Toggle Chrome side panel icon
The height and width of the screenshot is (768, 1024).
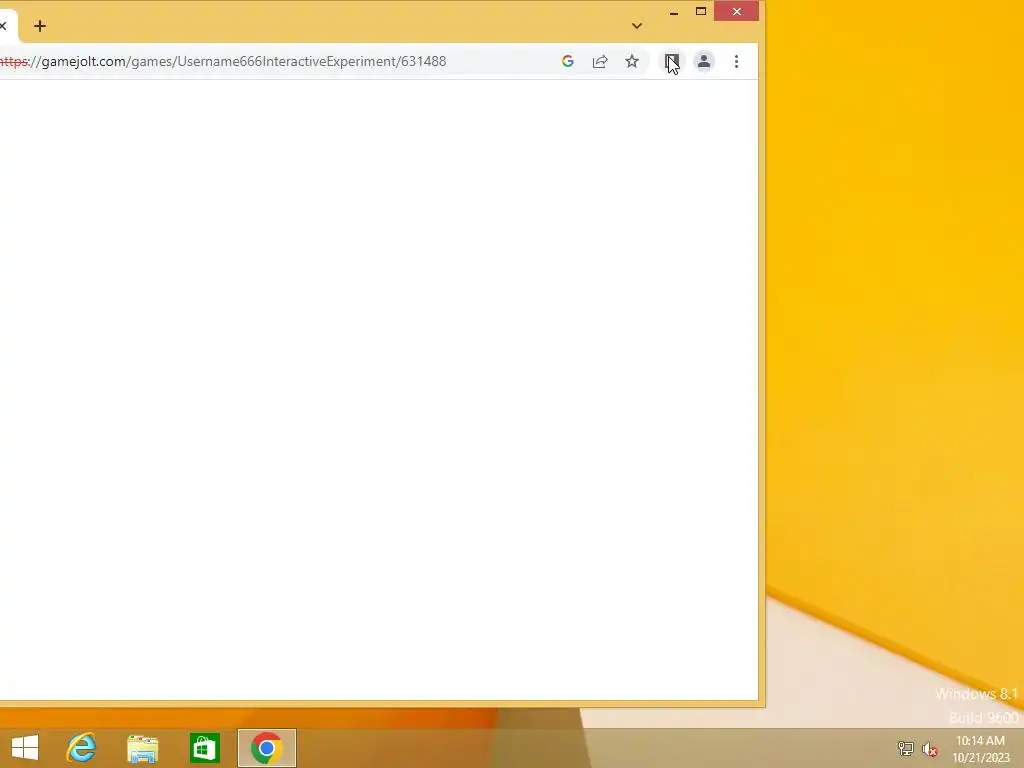coord(671,61)
